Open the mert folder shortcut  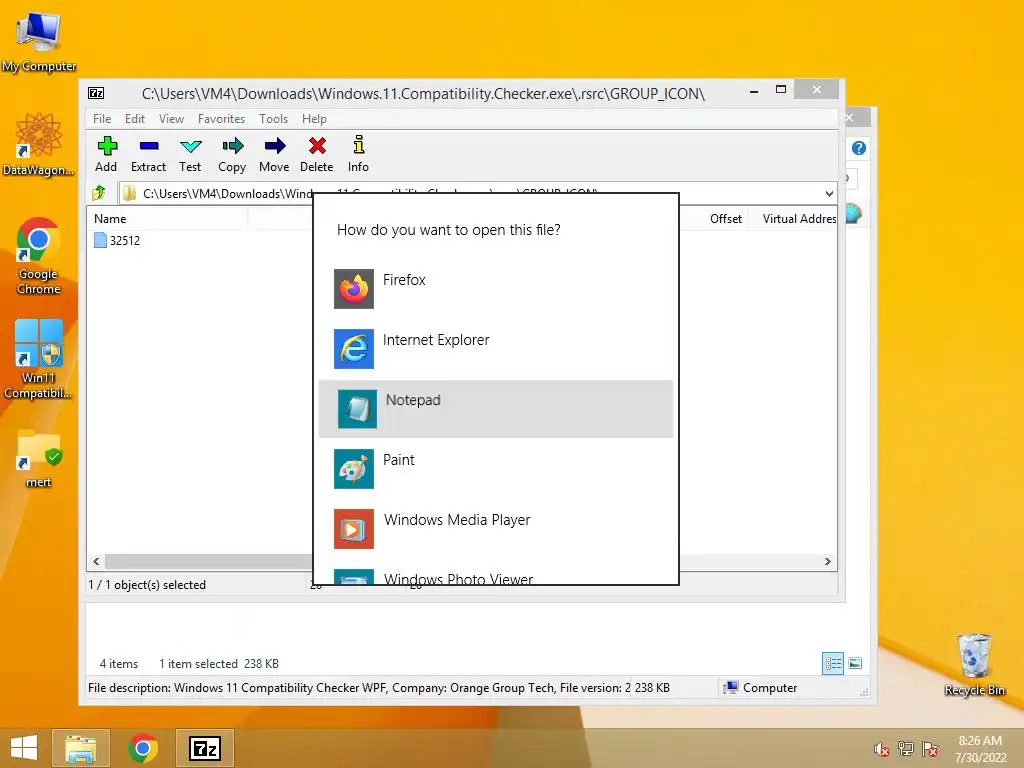coord(39,458)
